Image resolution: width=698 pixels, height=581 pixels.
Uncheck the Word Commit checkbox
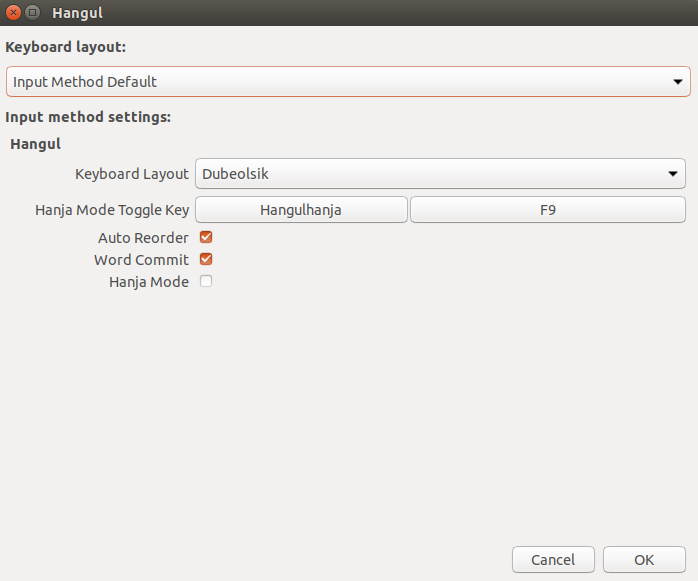(x=206, y=259)
